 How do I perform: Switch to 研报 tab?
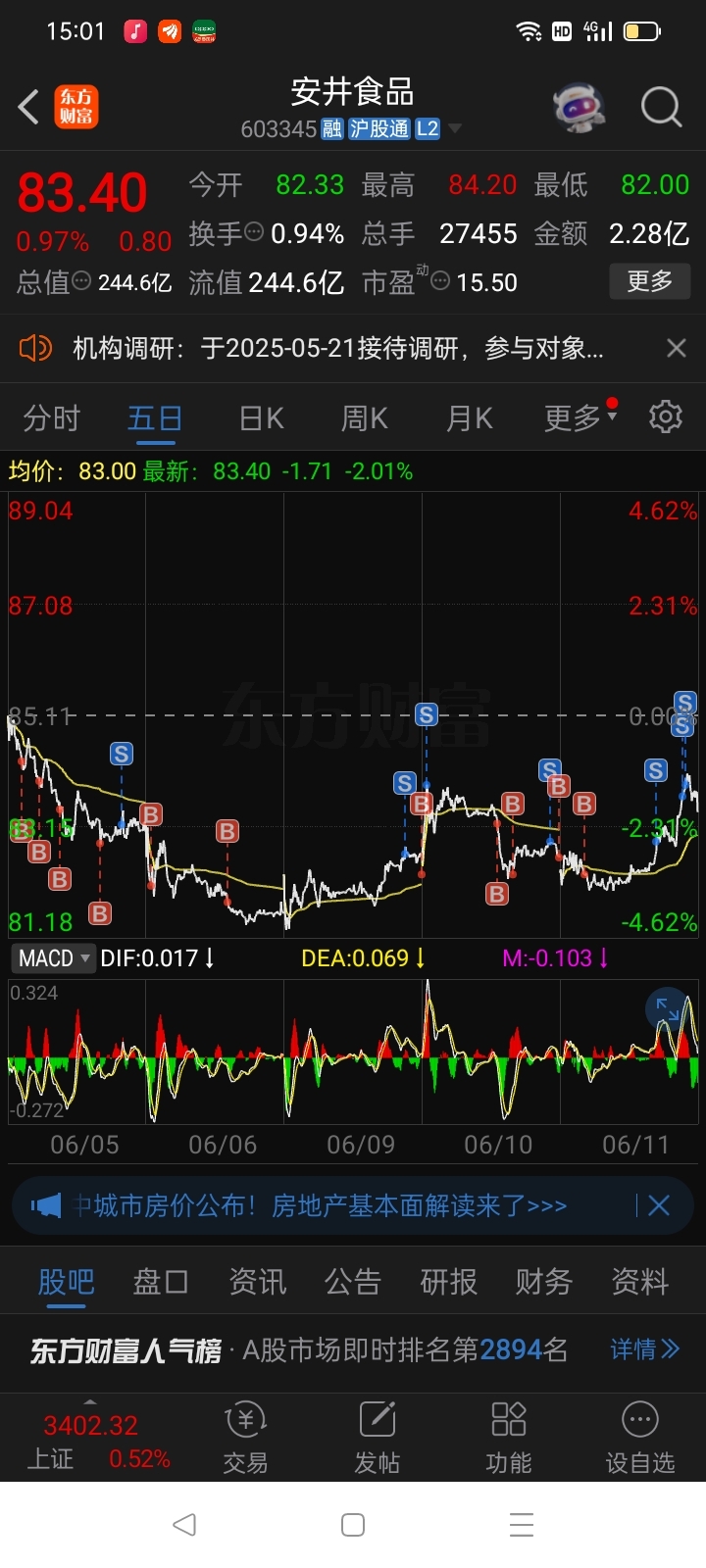[448, 1282]
